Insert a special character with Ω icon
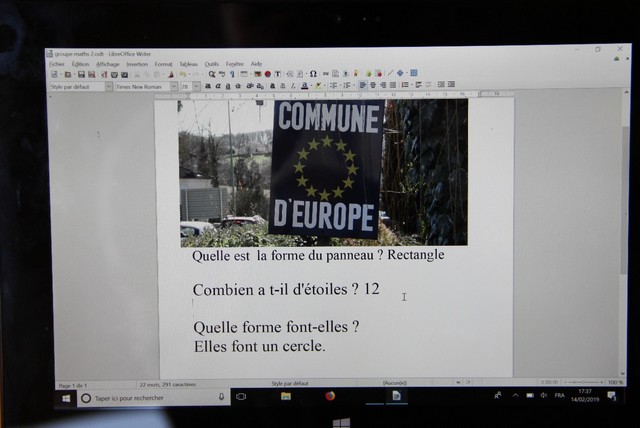This screenshot has width=640, height=428. (x=313, y=74)
